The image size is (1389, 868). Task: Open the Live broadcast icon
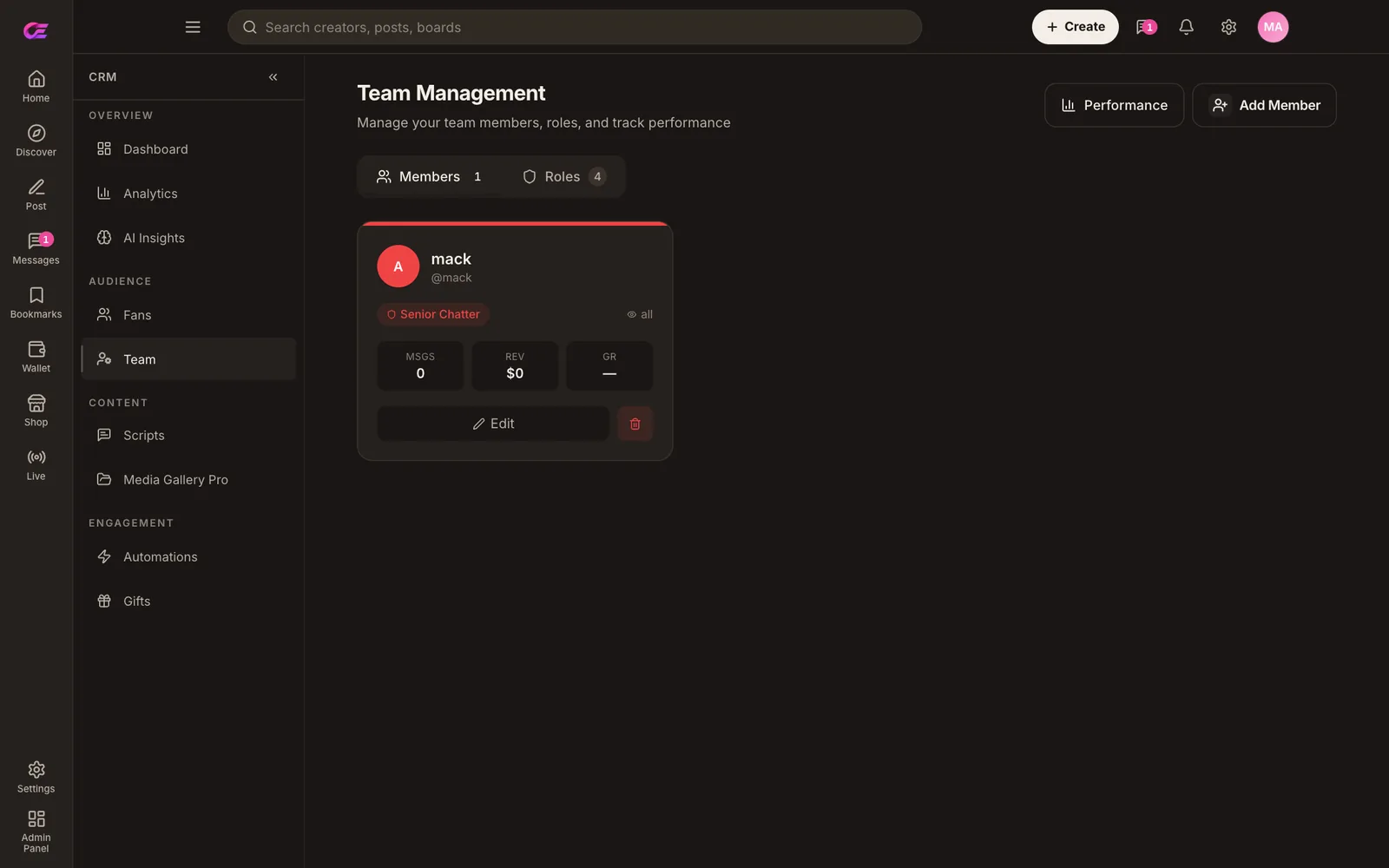tap(36, 464)
